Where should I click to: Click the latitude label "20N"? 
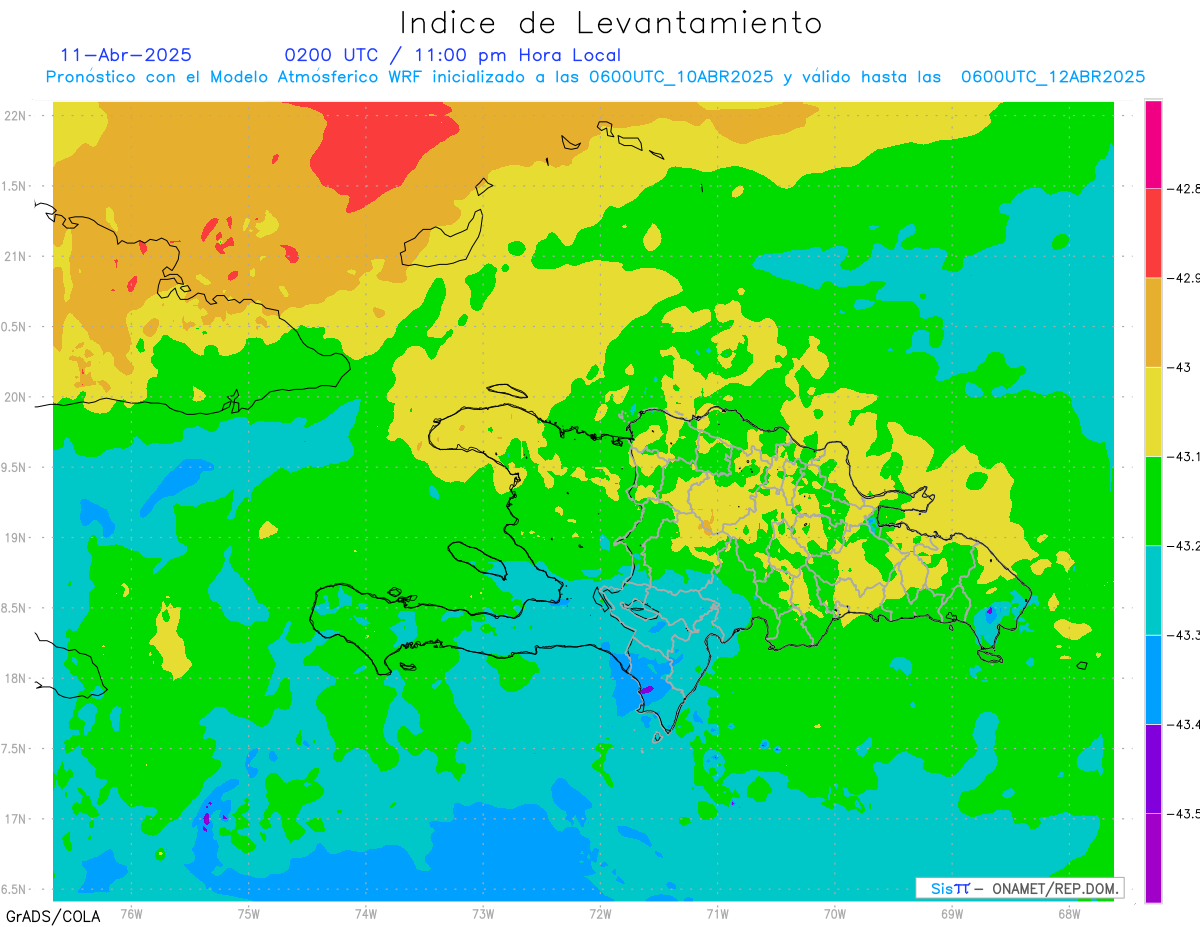click(x=16, y=397)
